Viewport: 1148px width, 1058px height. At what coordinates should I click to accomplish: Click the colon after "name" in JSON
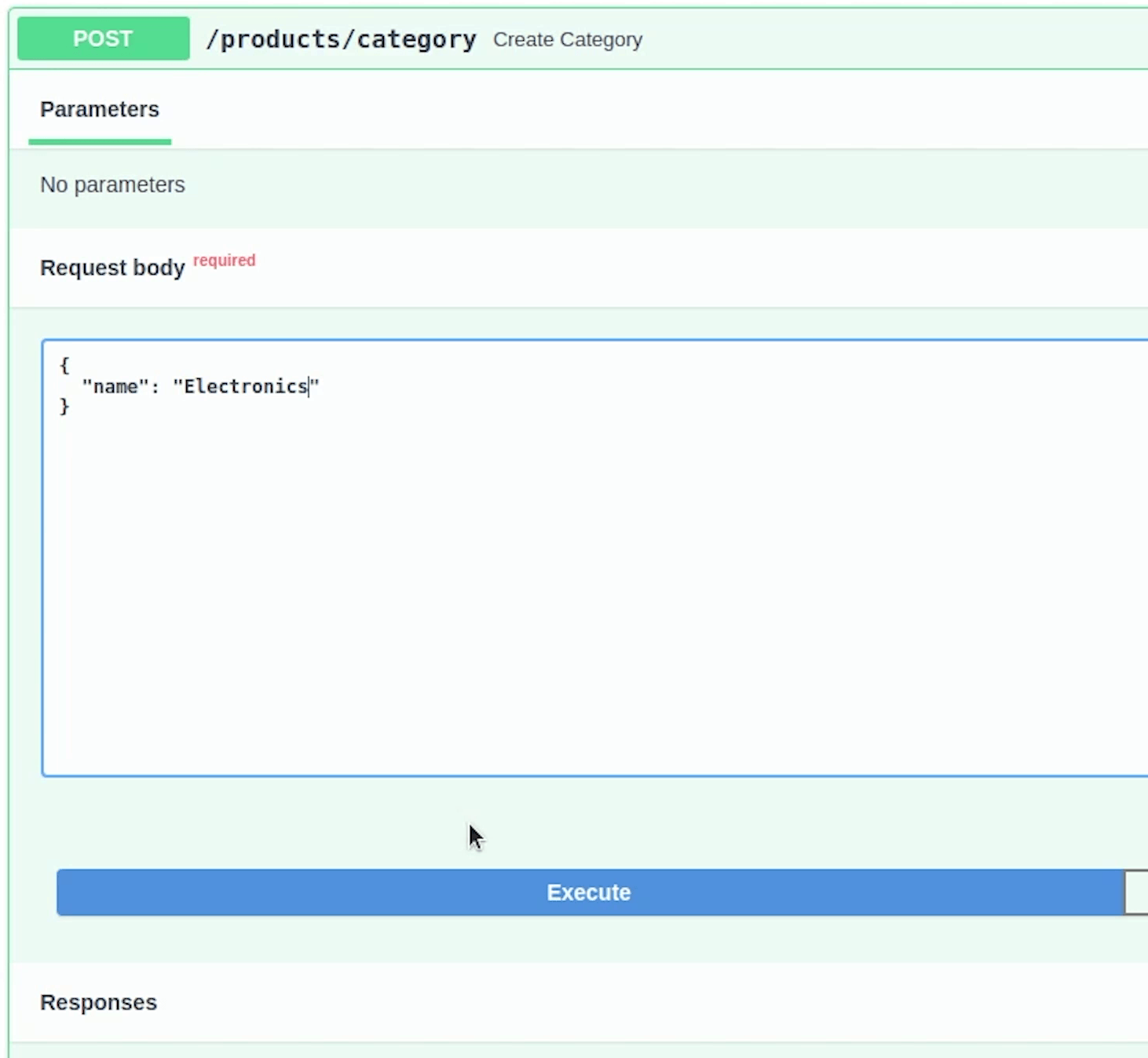click(x=155, y=386)
